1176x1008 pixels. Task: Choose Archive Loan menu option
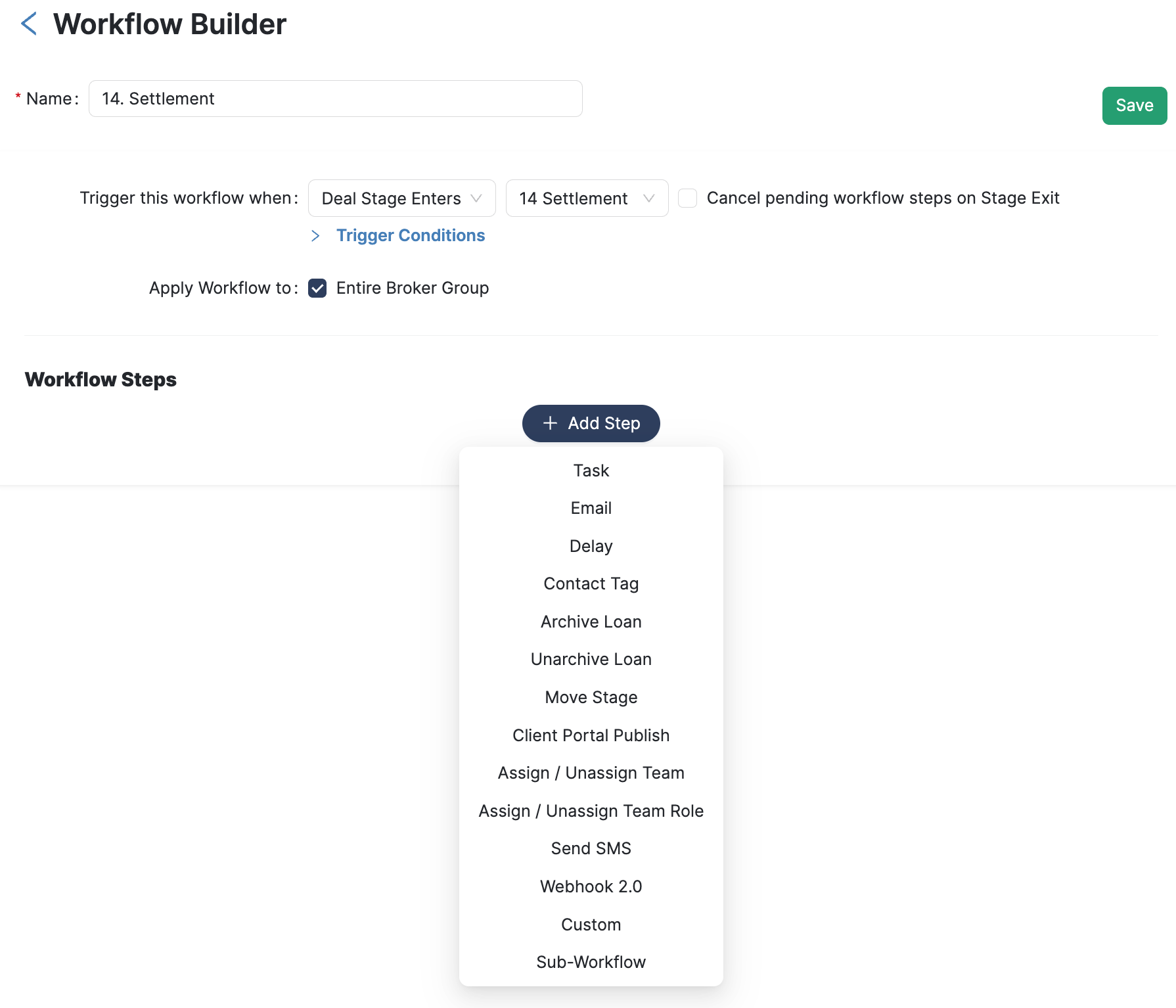pyautogui.click(x=591, y=622)
